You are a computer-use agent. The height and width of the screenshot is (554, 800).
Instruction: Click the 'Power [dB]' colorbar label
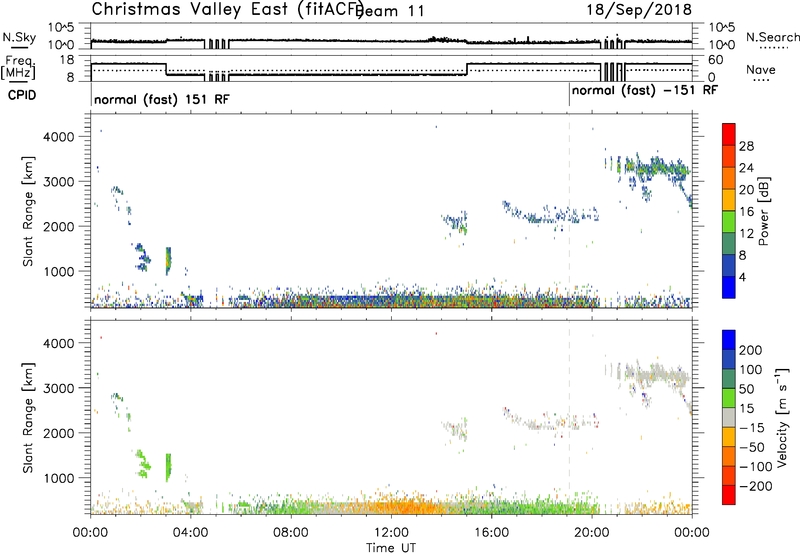coord(763,211)
